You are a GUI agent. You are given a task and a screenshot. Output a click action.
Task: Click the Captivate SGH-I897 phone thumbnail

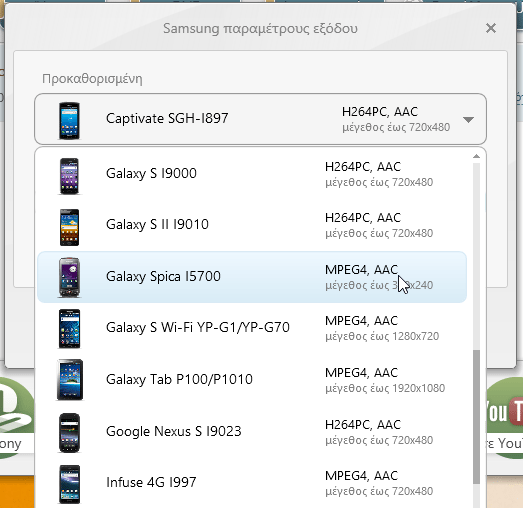click(69, 120)
